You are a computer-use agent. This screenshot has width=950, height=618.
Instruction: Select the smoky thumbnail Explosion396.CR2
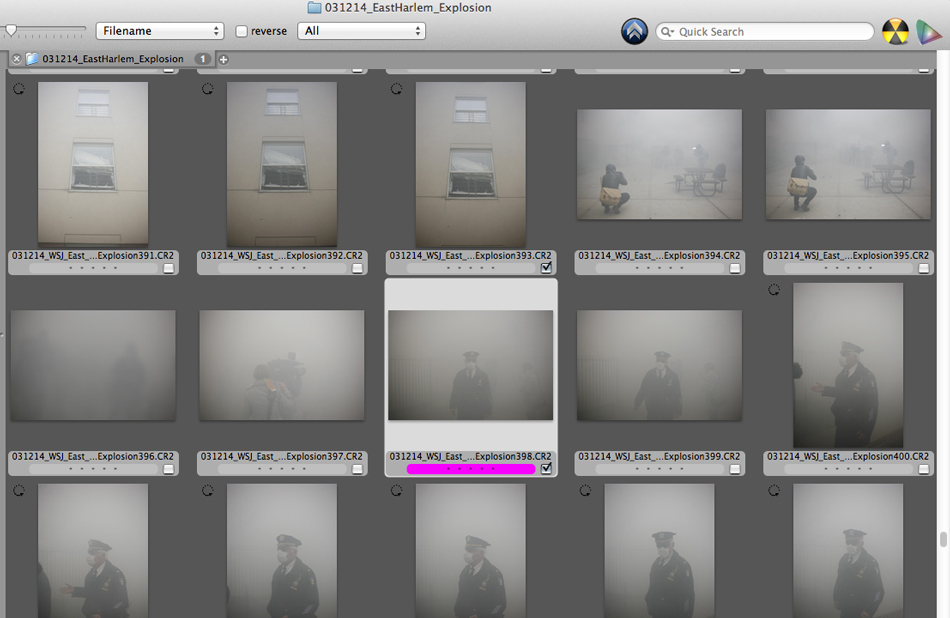93,365
